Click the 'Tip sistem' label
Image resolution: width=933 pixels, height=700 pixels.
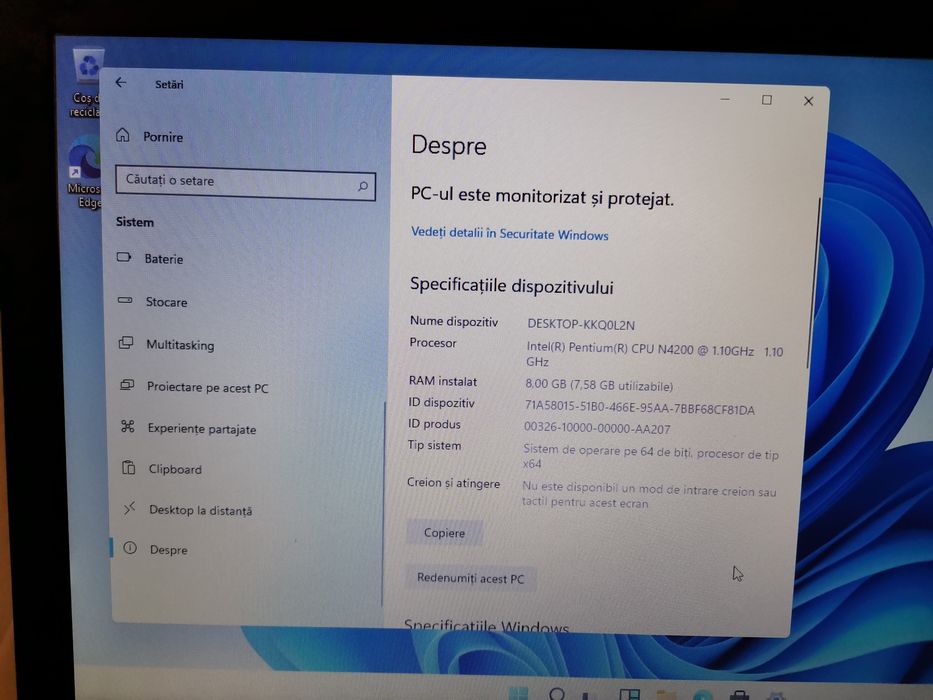[434, 445]
